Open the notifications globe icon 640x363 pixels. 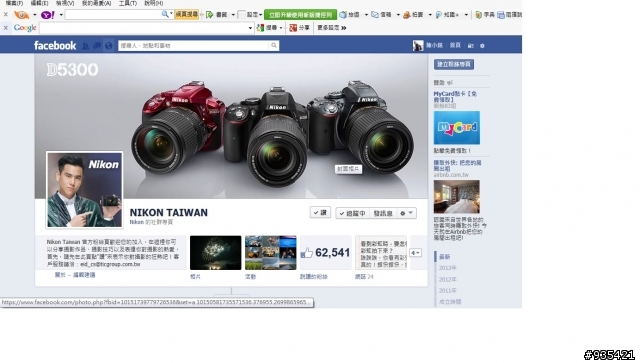[109, 46]
